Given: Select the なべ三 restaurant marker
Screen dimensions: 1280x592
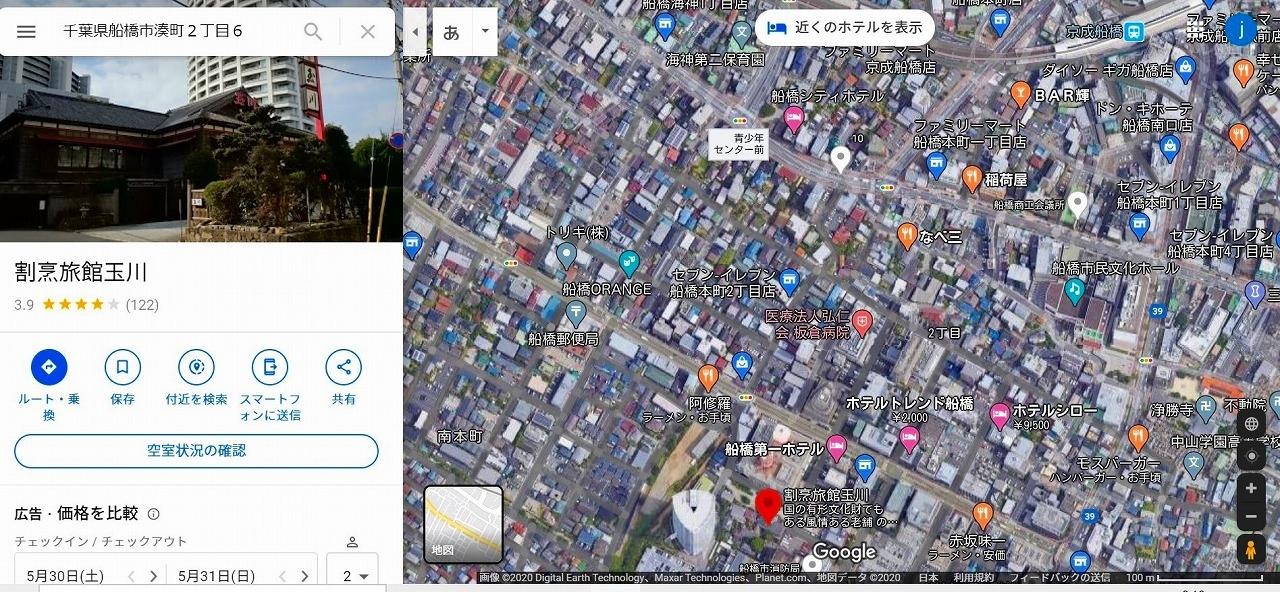Looking at the screenshot, I should point(907,236).
